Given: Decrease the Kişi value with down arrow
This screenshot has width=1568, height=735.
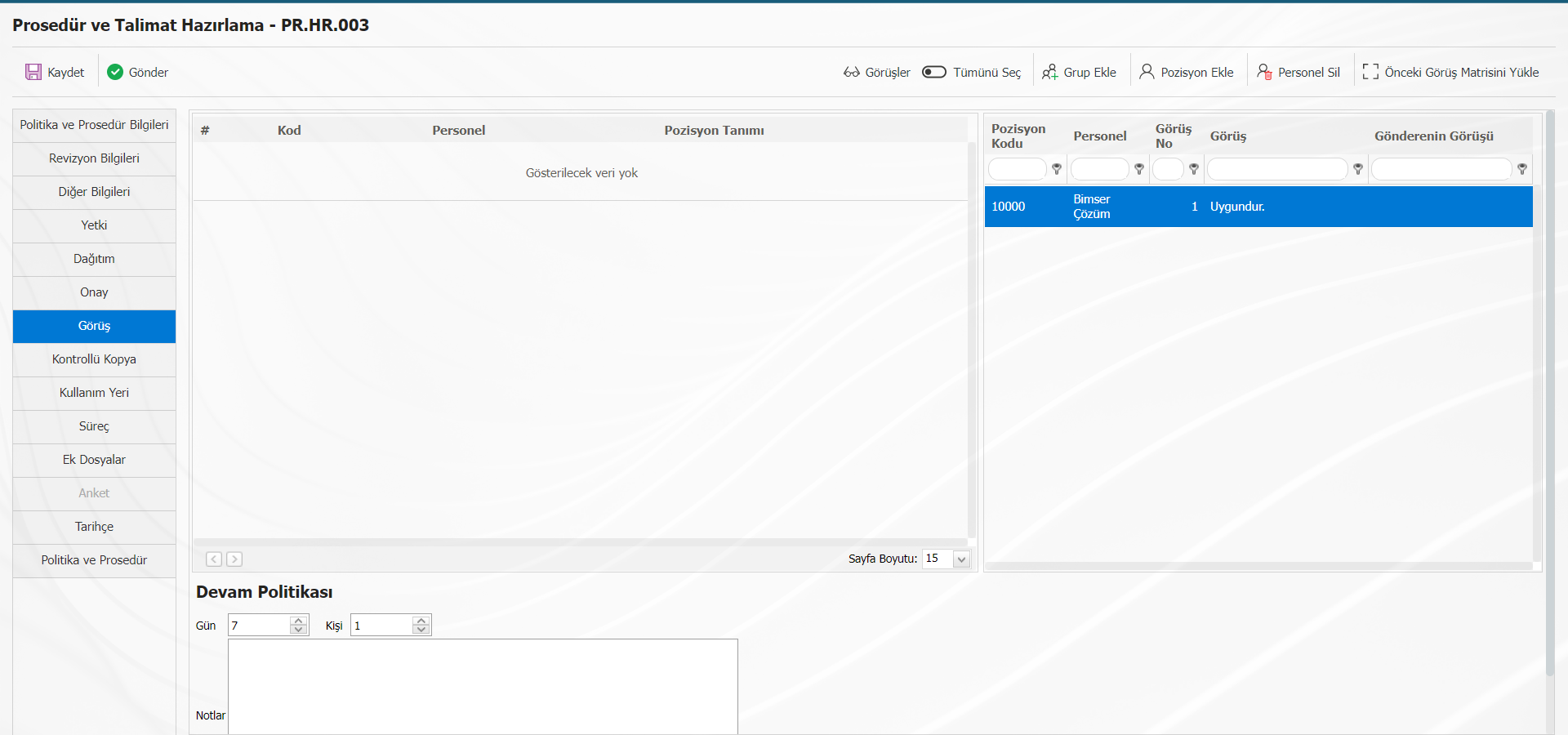Looking at the screenshot, I should (421, 630).
